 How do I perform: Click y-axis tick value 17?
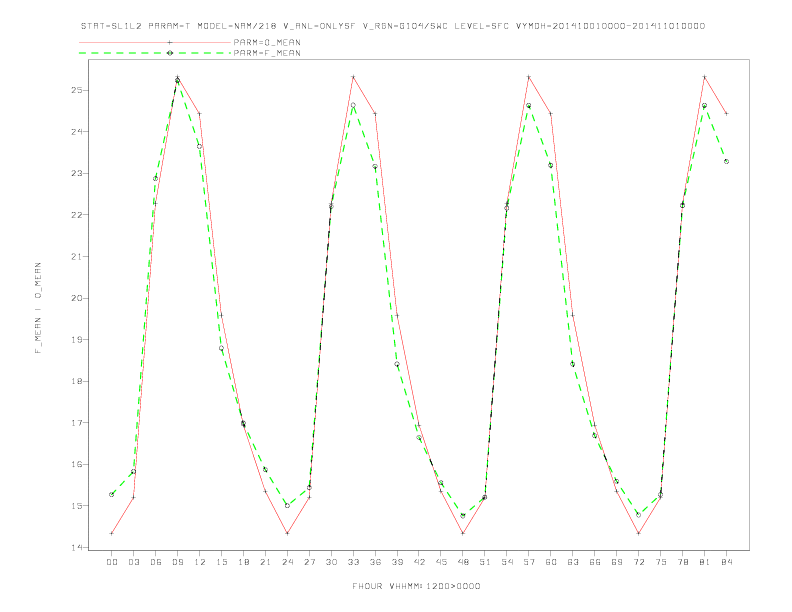tap(76, 423)
